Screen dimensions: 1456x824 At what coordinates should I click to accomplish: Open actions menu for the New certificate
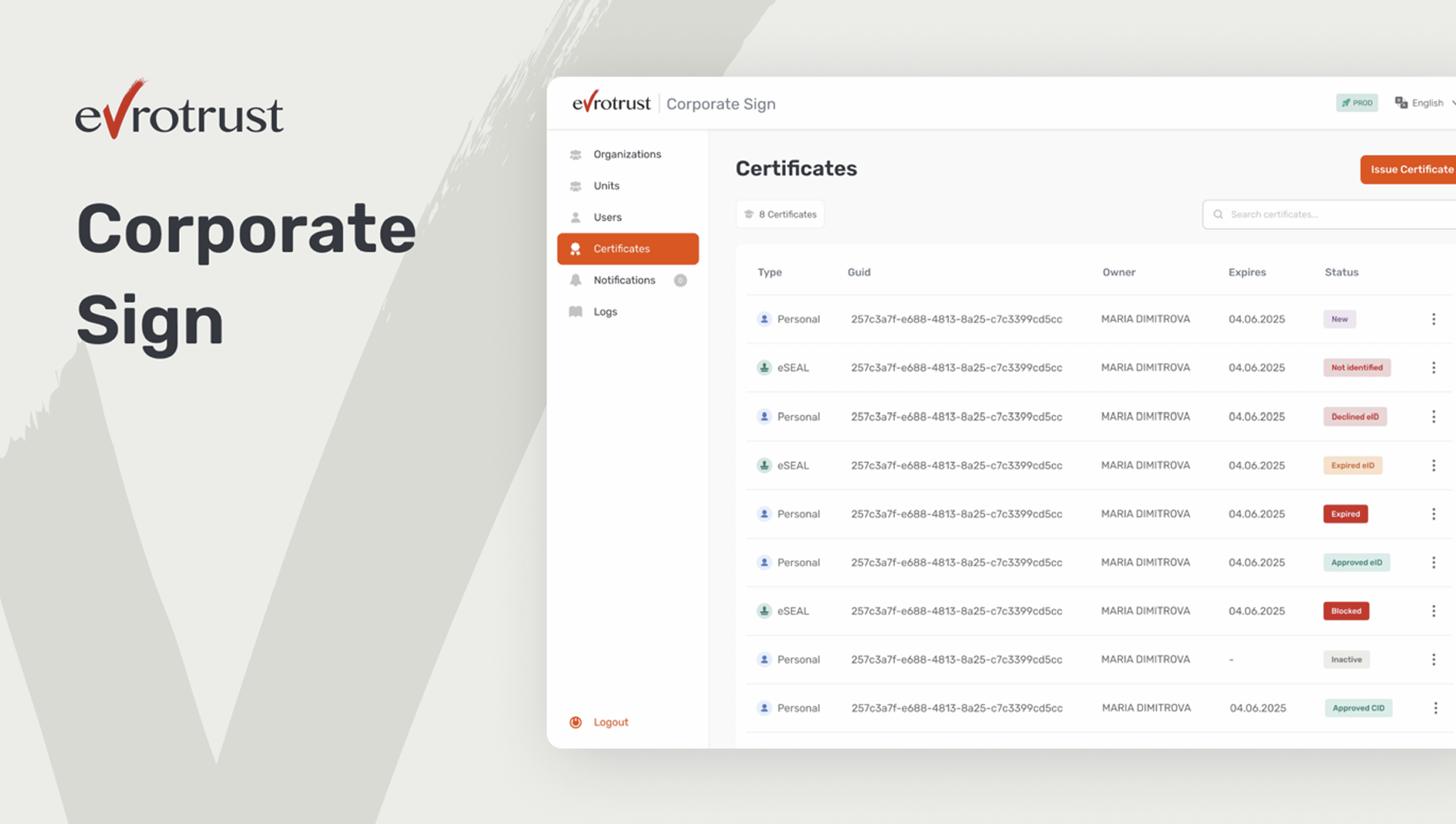point(1433,319)
